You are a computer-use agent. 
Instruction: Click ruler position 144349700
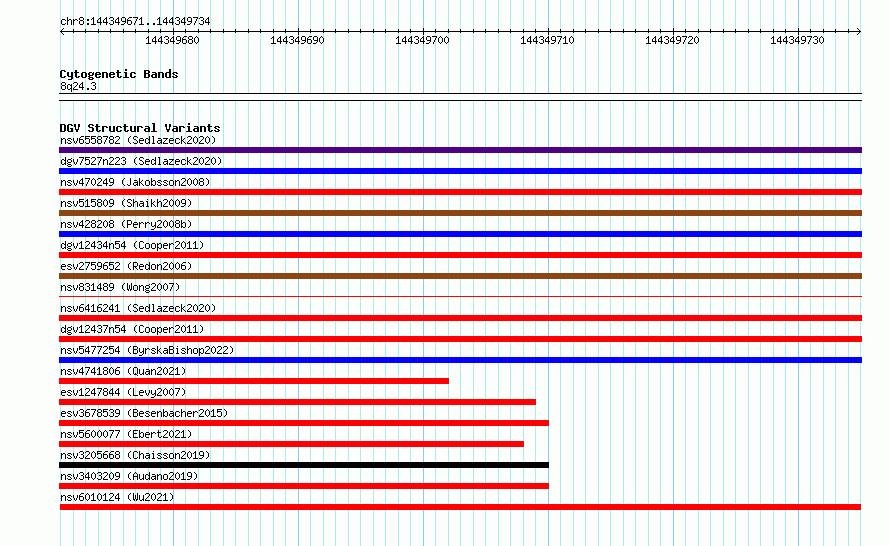[x=422, y=40]
